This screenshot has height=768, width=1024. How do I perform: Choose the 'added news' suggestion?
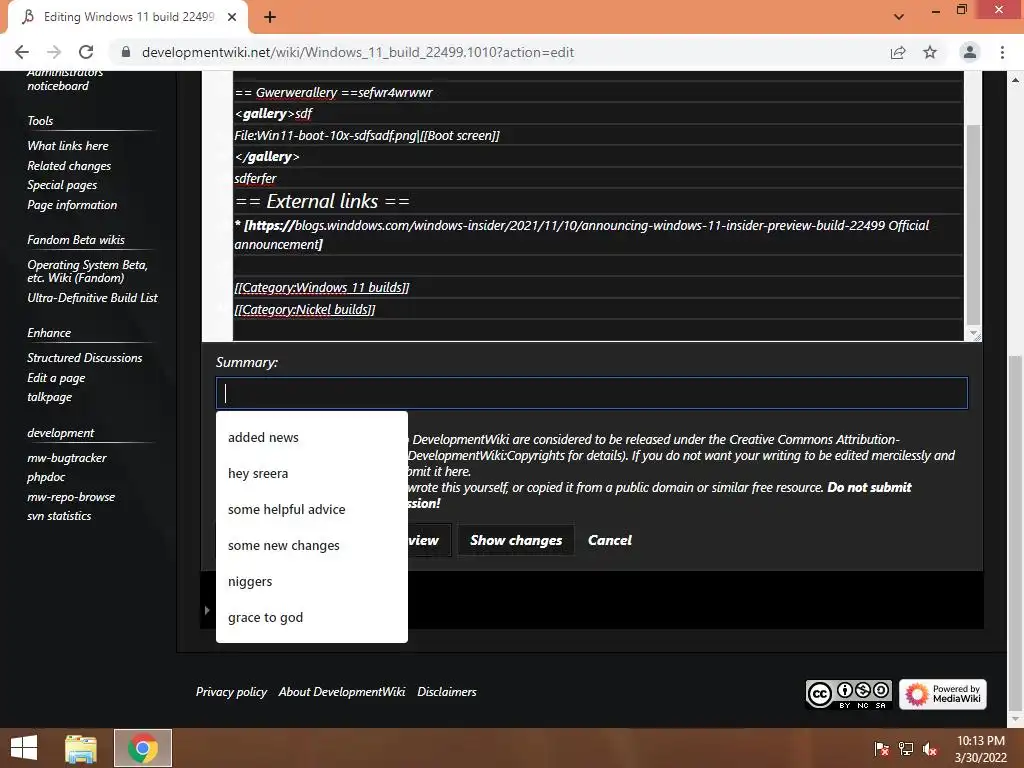click(312, 438)
